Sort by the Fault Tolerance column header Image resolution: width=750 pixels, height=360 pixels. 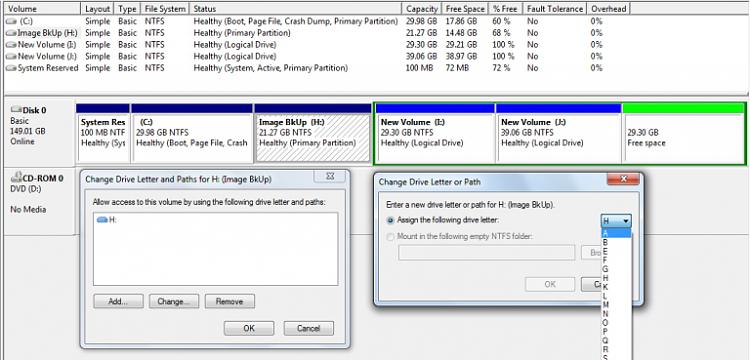pos(555,9)
